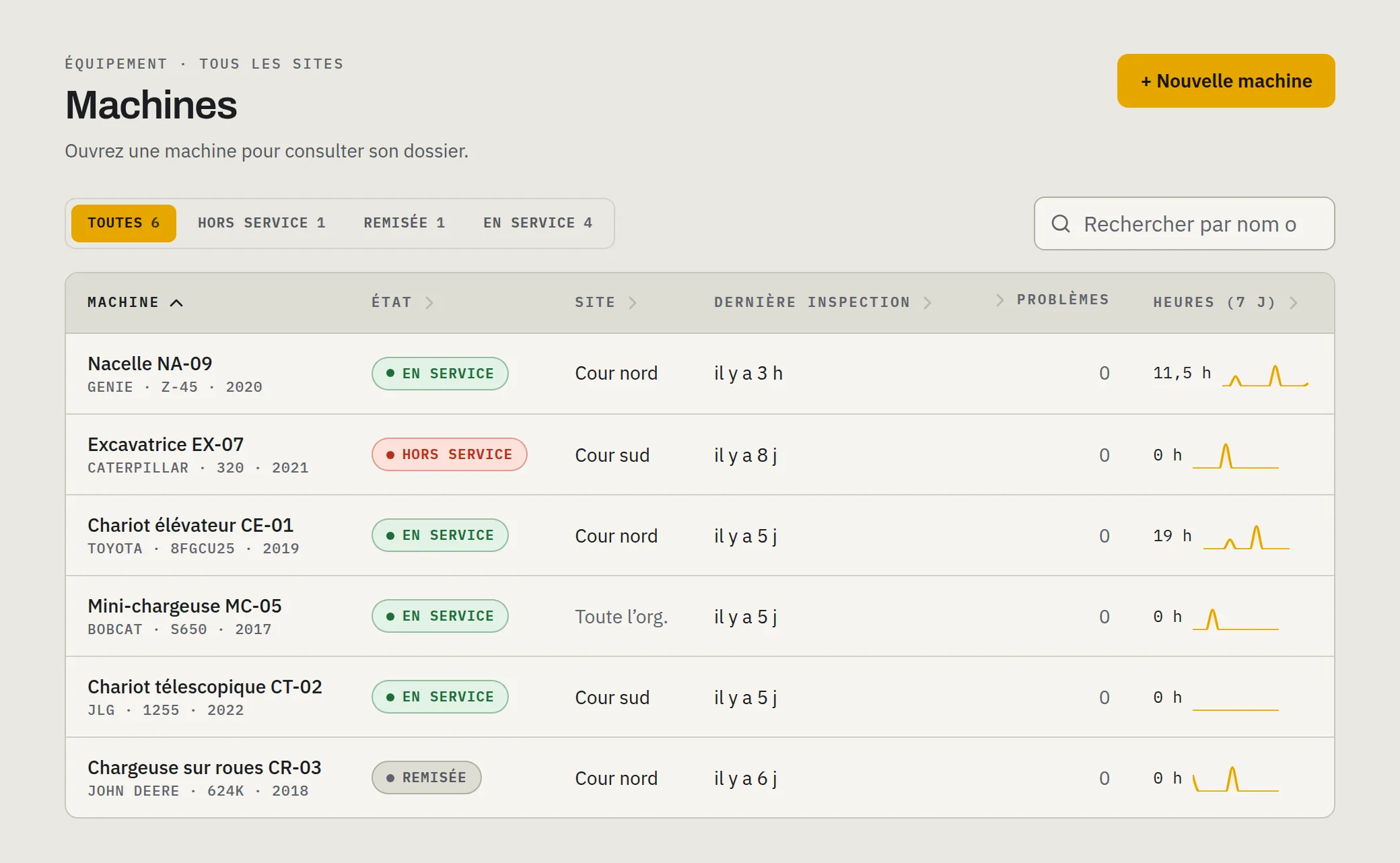
Task: Click the search magnifier icon
Action: pyautogui.click(x=1061, y=223)
